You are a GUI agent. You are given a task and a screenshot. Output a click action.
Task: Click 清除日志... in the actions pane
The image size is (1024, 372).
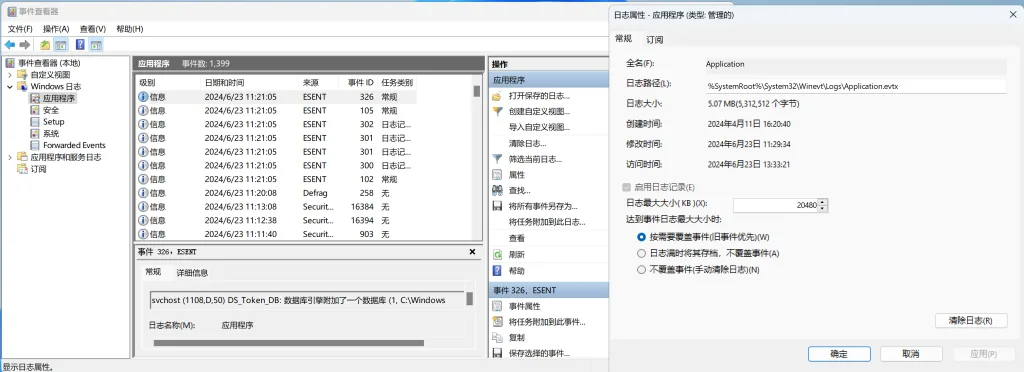point(528,143)
